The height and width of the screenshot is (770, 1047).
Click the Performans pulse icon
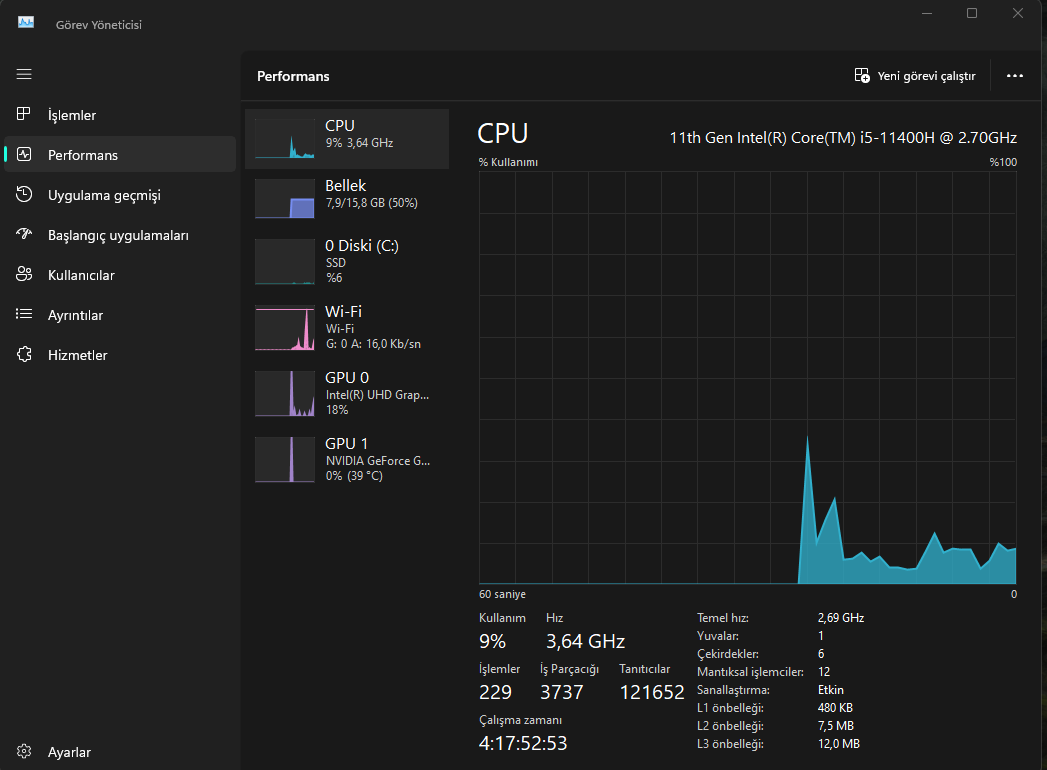(24, 154)
